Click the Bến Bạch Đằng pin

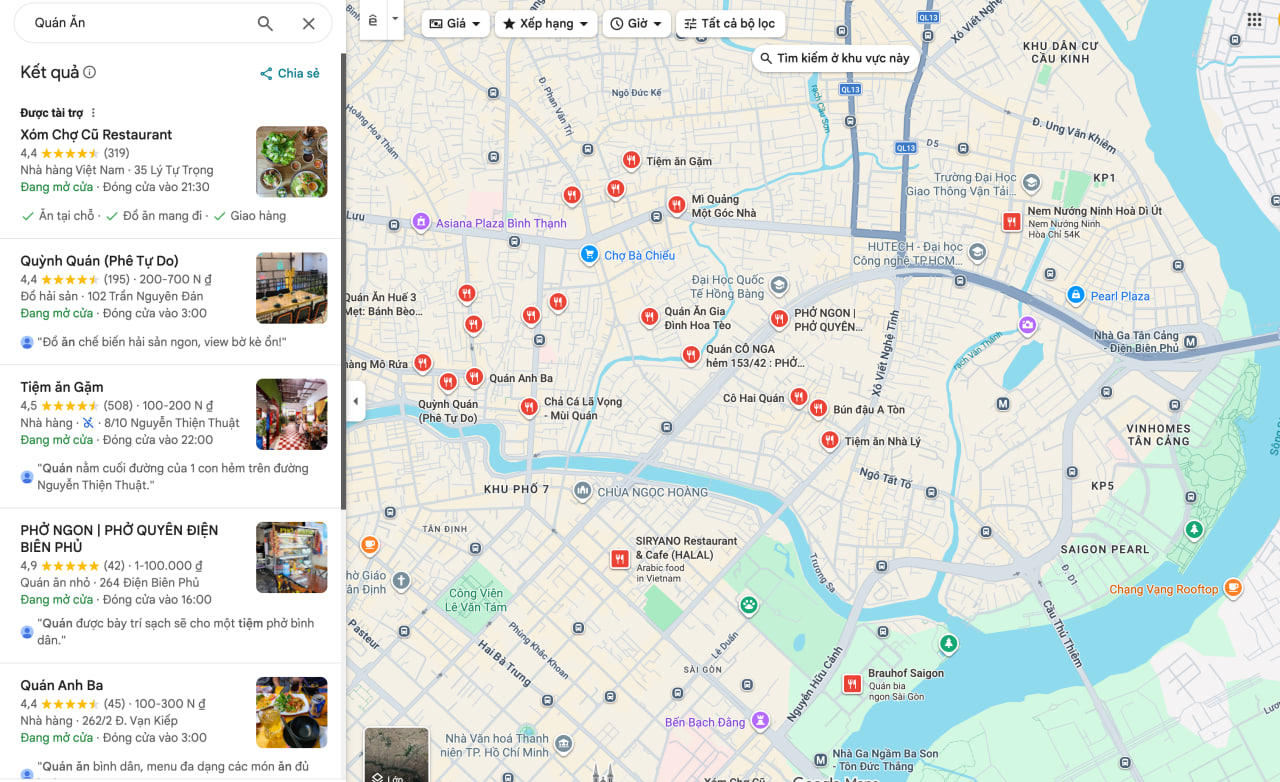tap(761, 720)
